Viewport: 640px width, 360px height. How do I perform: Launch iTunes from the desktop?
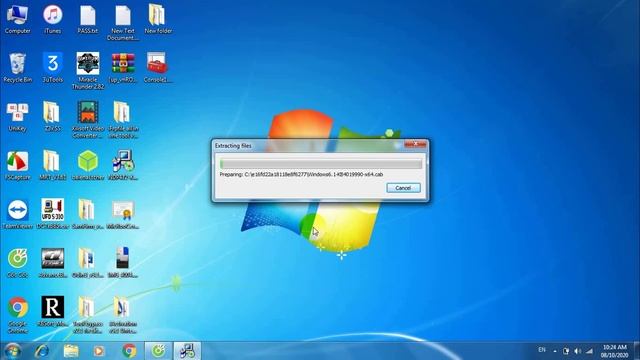click(x=53, y=19)
